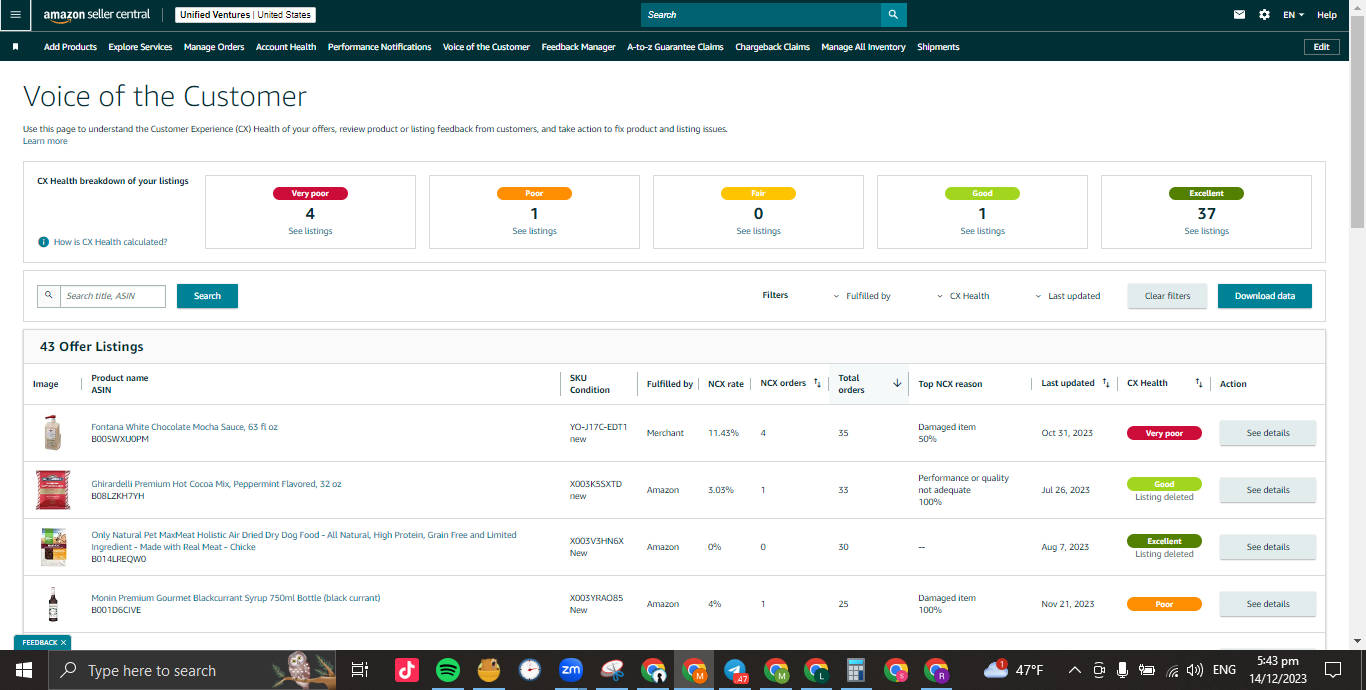Viewport: 1366px width, 690px height.
Task: See listings under Very poor
Action: [310, 231]
